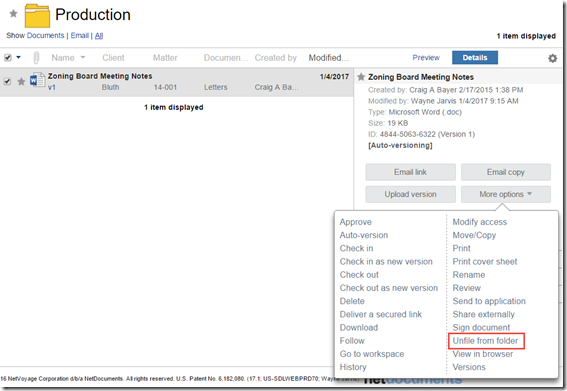Click the Bluth client cell

(110, 87)
